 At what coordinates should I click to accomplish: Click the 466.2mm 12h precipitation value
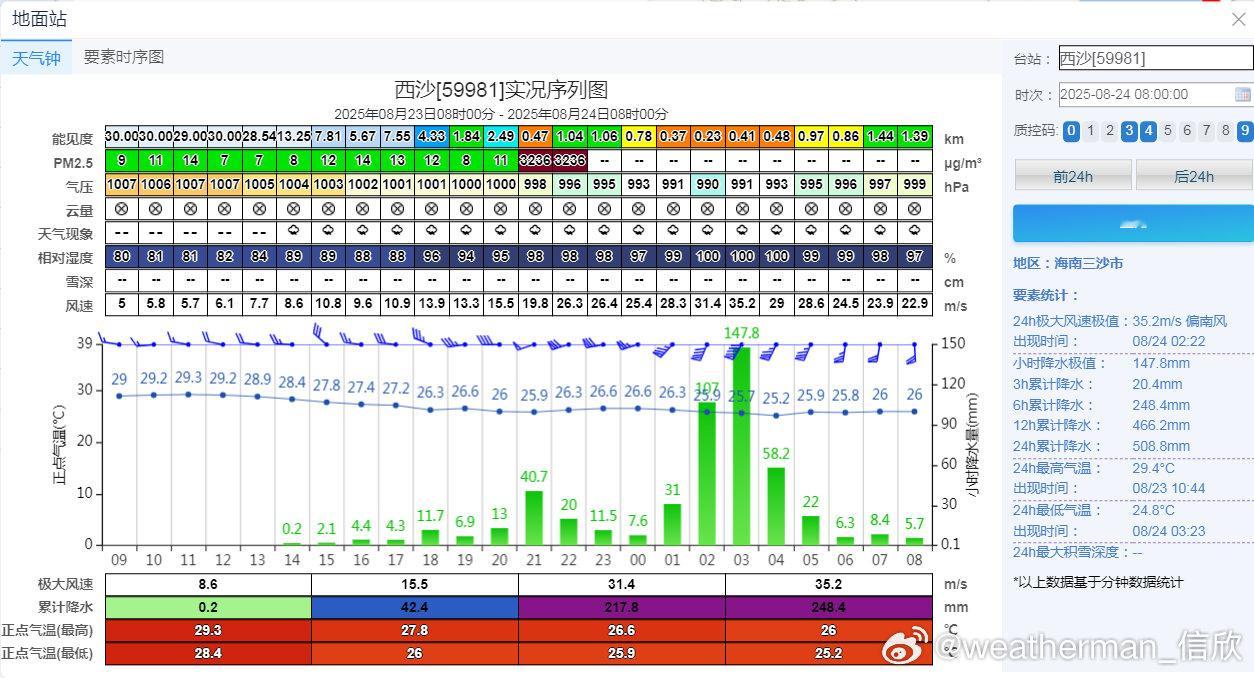(1161, 426)
